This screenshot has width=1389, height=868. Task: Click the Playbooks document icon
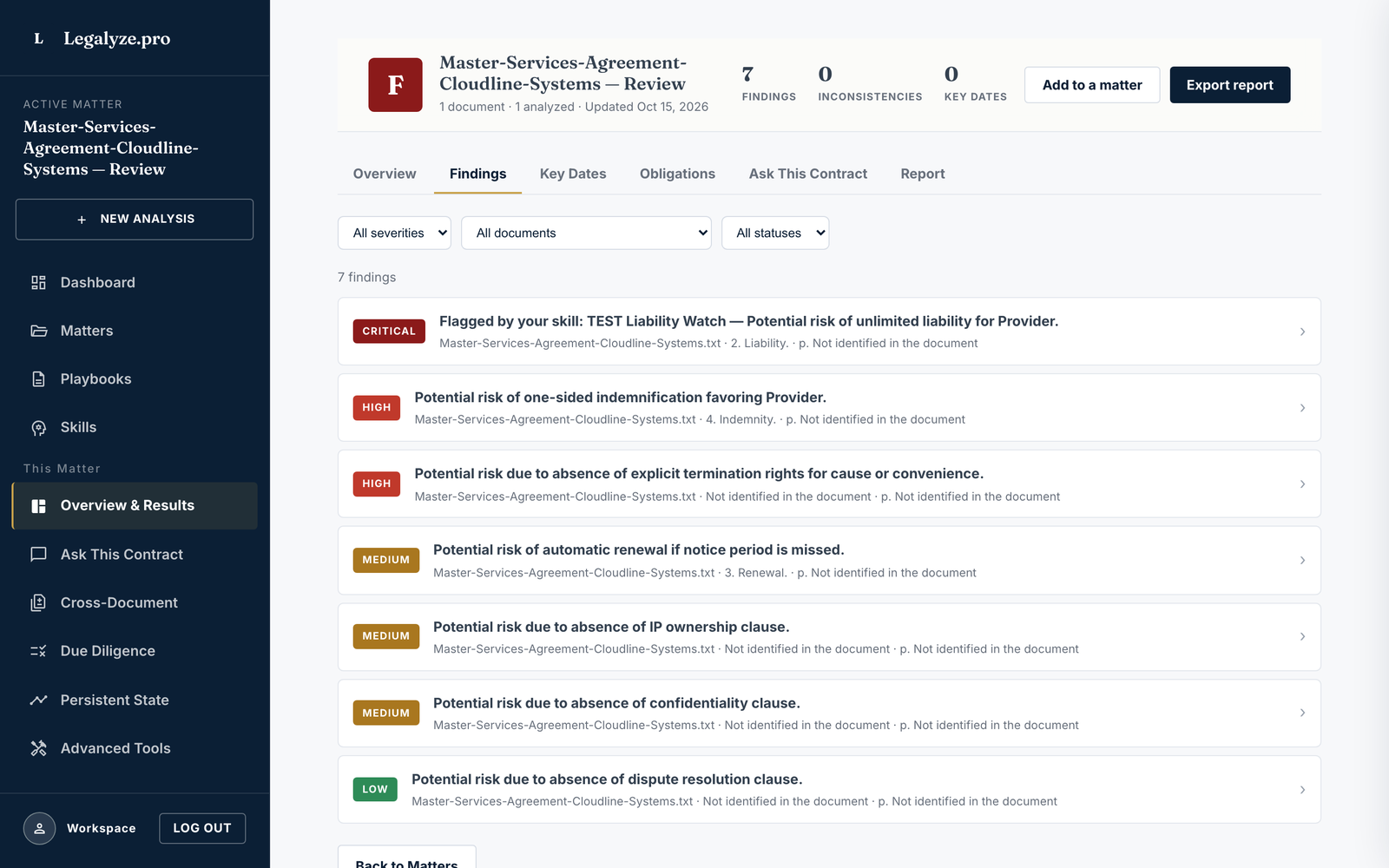38,379
